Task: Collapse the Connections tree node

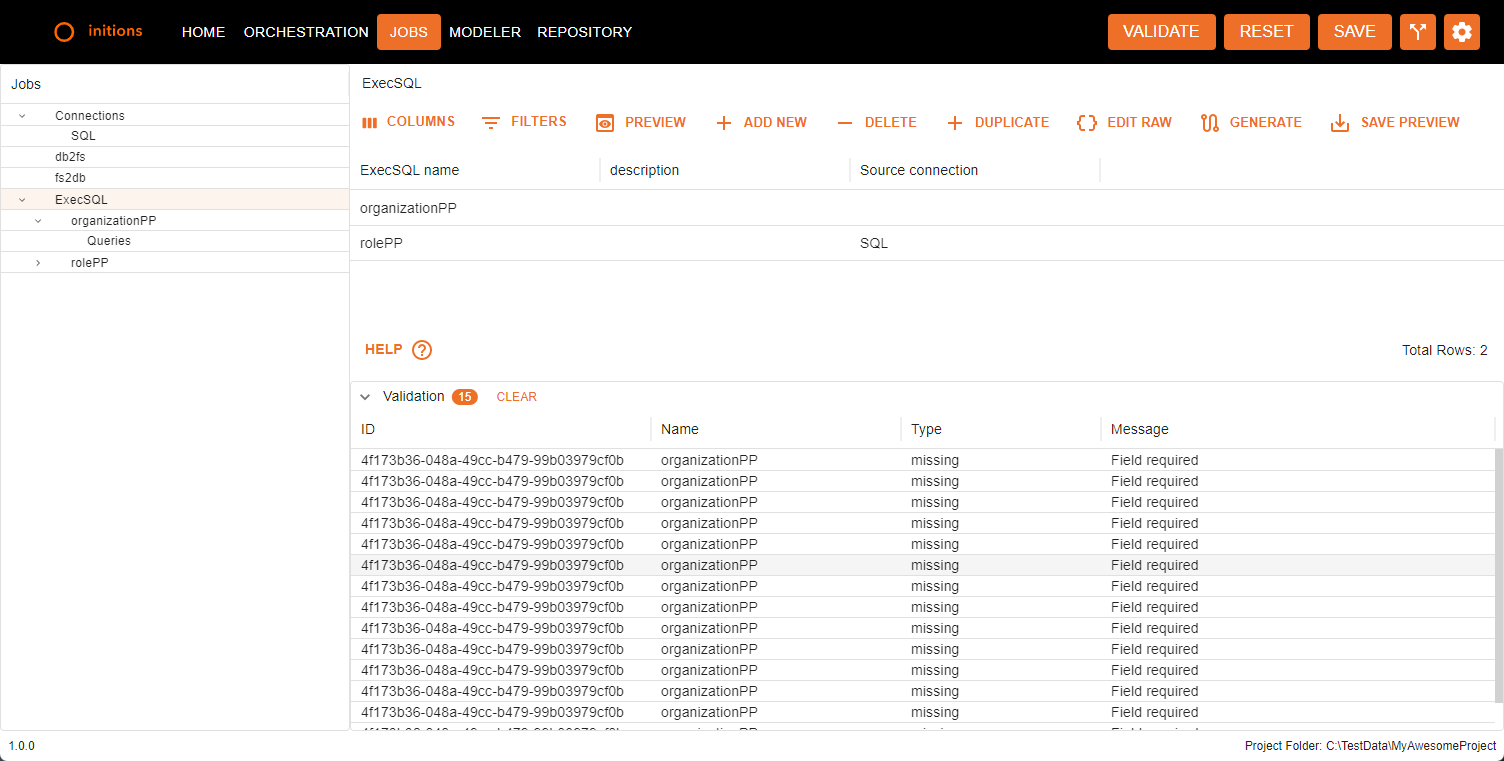Action: [x=22, y=116]
